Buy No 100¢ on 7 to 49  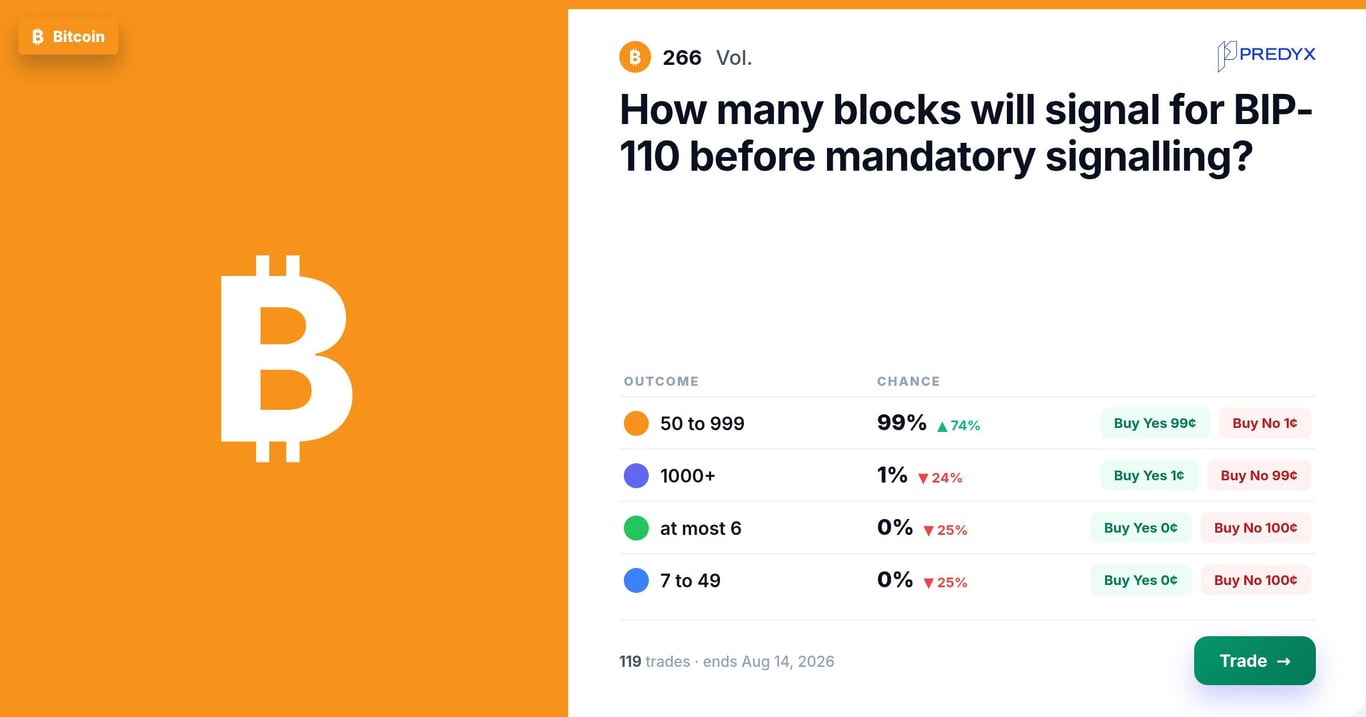(1256, 579)
